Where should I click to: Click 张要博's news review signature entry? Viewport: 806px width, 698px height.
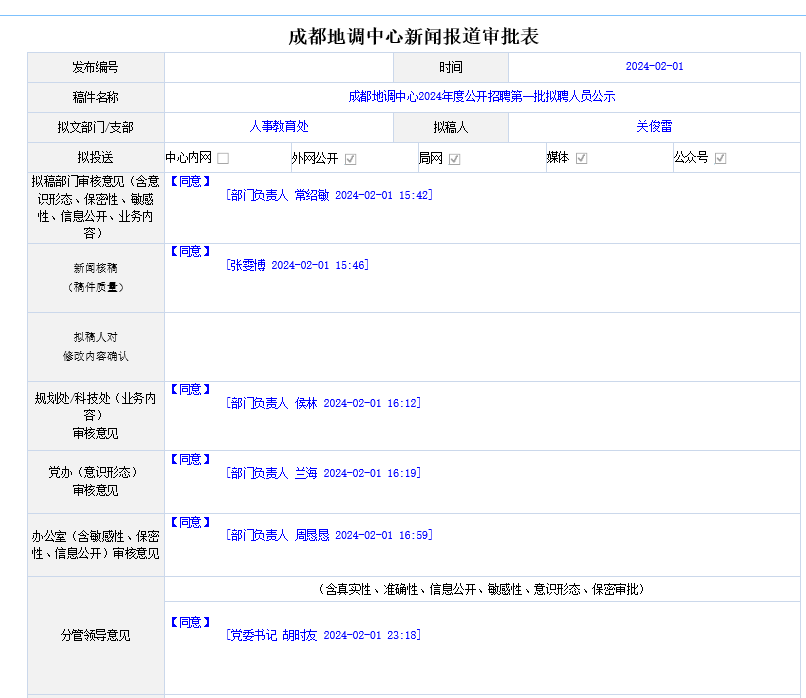click(297, 265)
